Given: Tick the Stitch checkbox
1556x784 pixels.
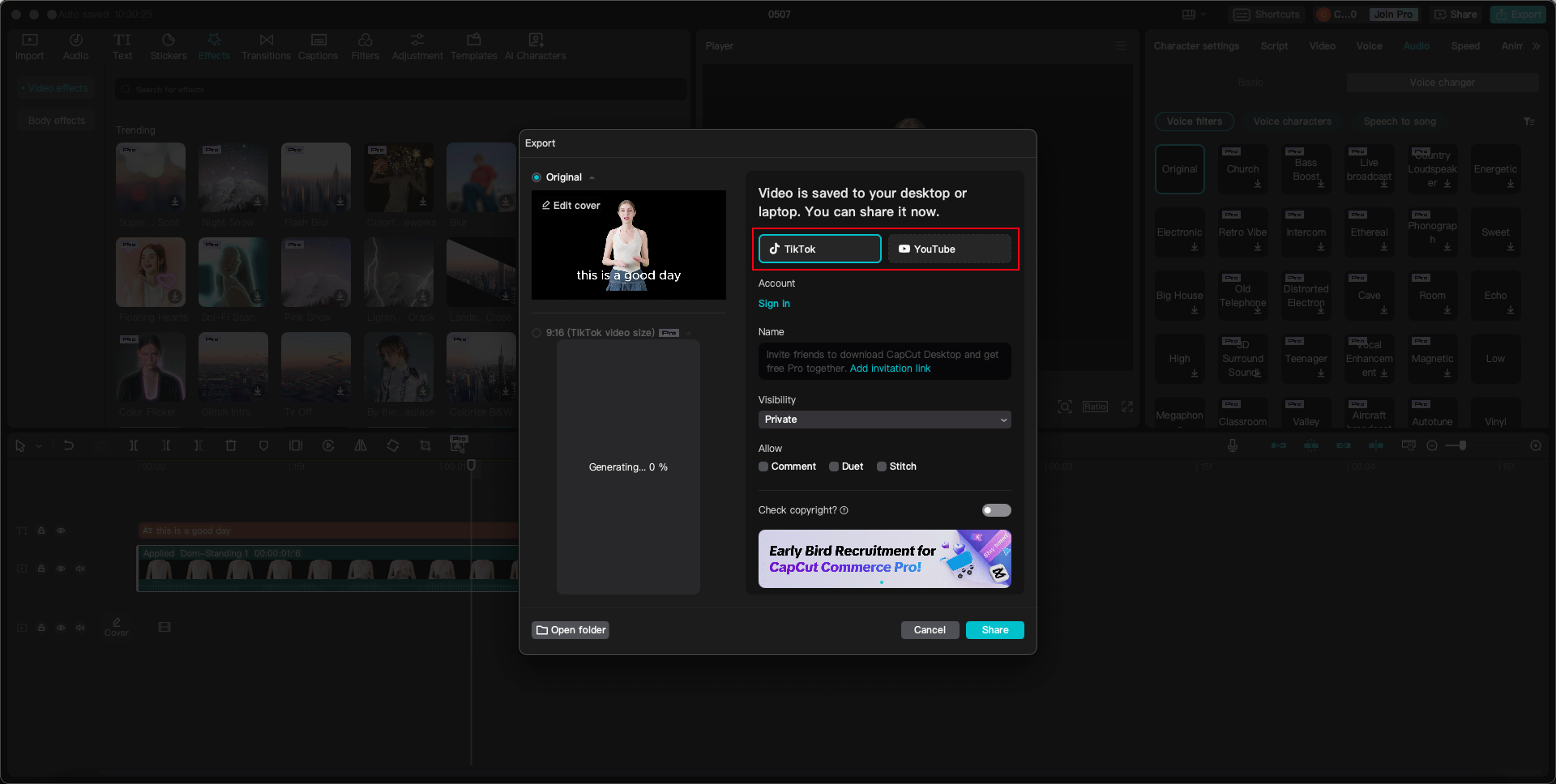Looking at the screenshot, I should [882, 467].
